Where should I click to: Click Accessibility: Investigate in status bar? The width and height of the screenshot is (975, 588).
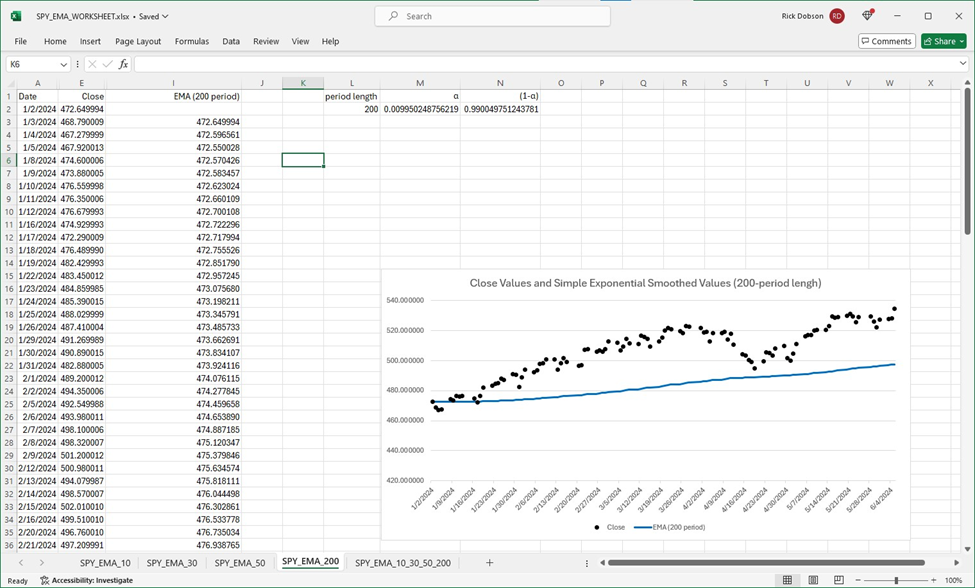86,581
